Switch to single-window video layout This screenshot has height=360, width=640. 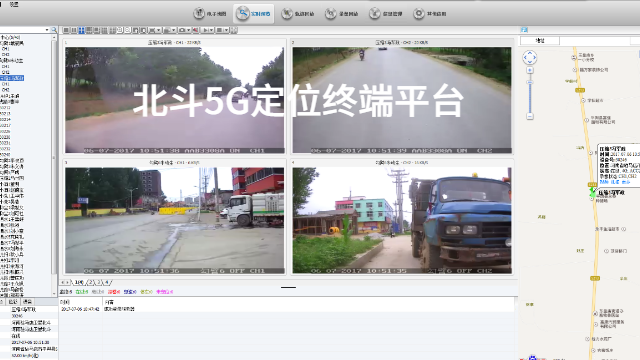(66, 30)
